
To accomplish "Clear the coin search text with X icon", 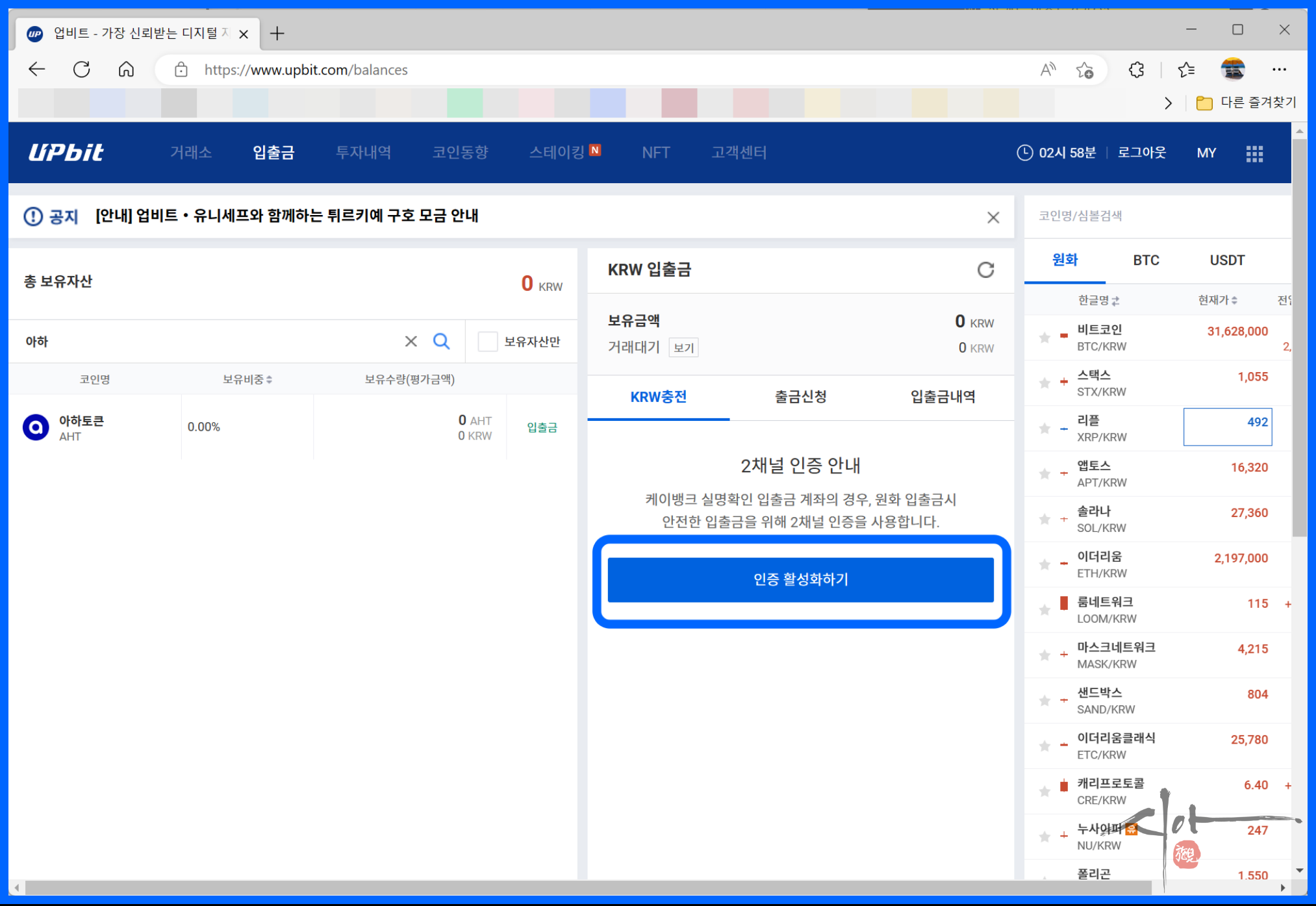I will pos(411,341).
